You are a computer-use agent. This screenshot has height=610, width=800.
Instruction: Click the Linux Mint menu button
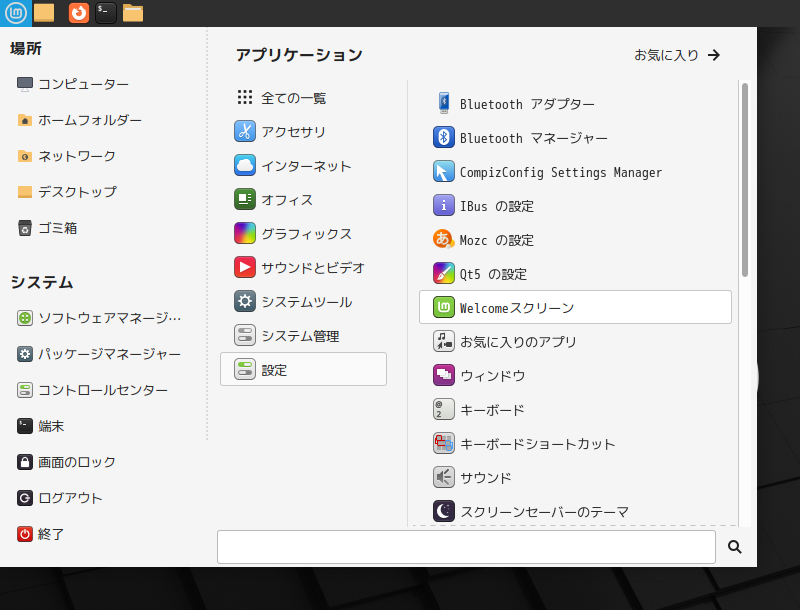16,13
